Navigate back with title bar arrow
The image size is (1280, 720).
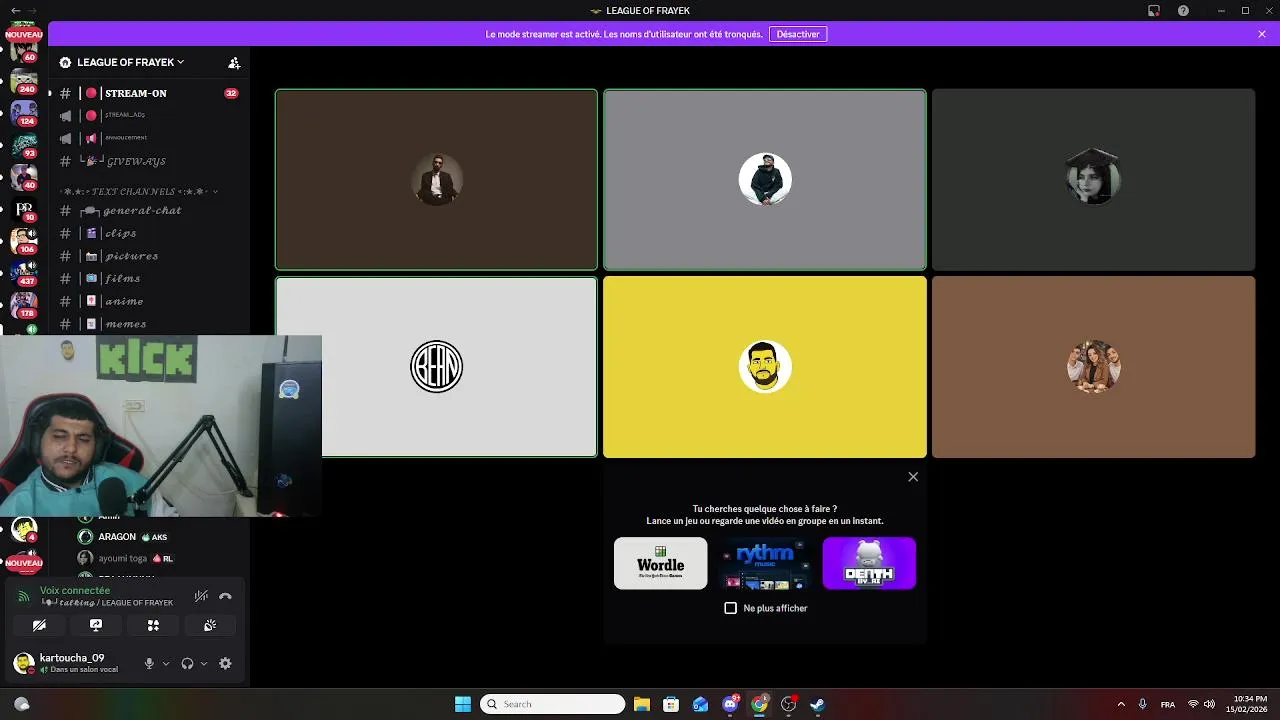click(15, 11)
